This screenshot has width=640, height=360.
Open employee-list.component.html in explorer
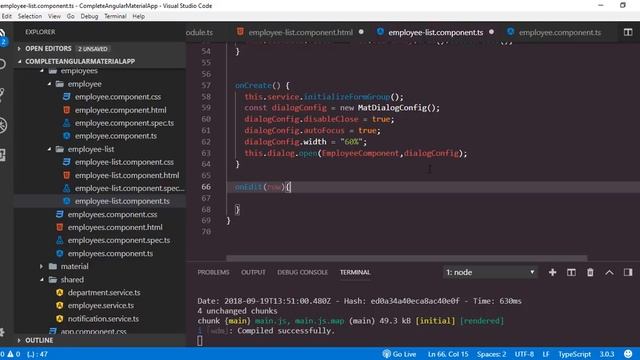tap(127, 176)
